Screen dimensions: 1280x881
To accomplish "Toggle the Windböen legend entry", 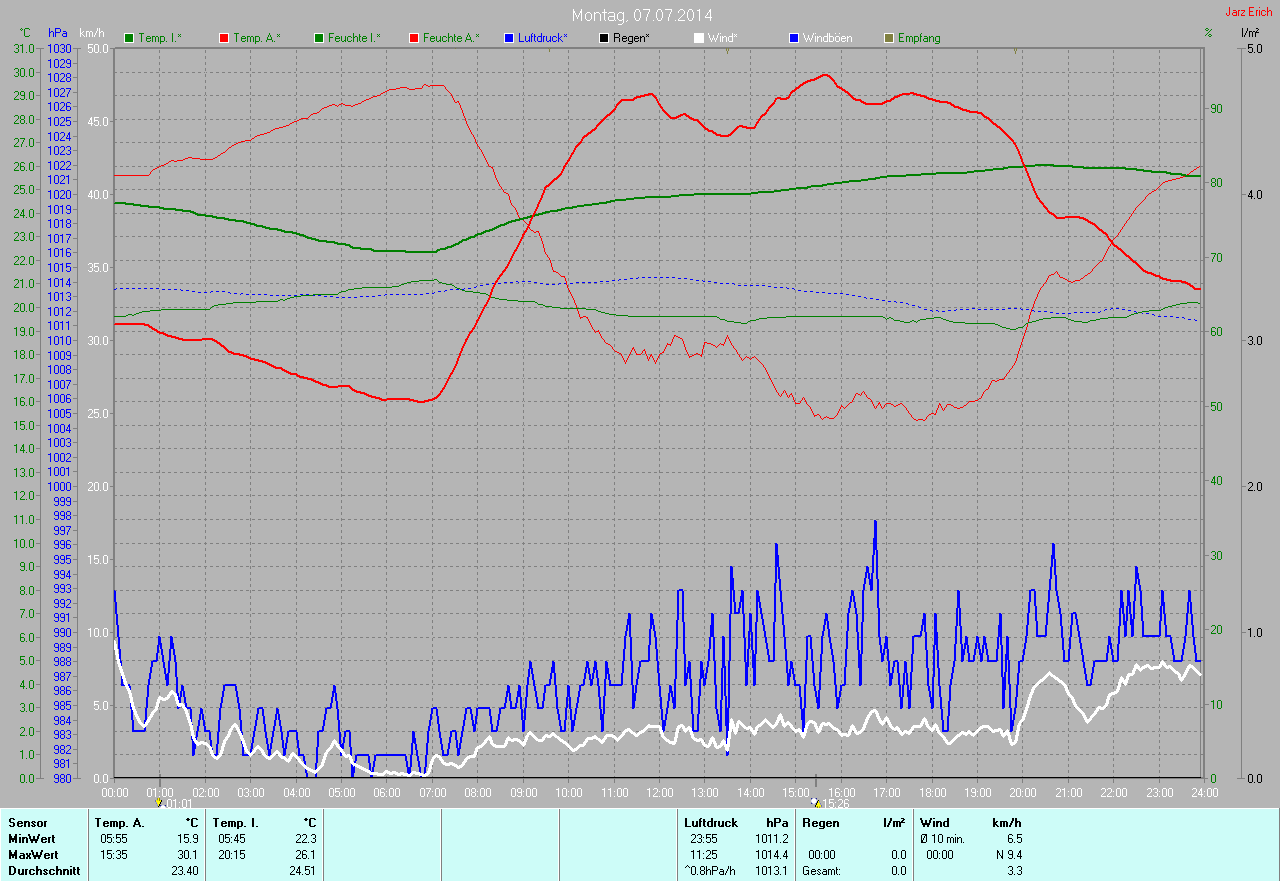I will 821,38.
